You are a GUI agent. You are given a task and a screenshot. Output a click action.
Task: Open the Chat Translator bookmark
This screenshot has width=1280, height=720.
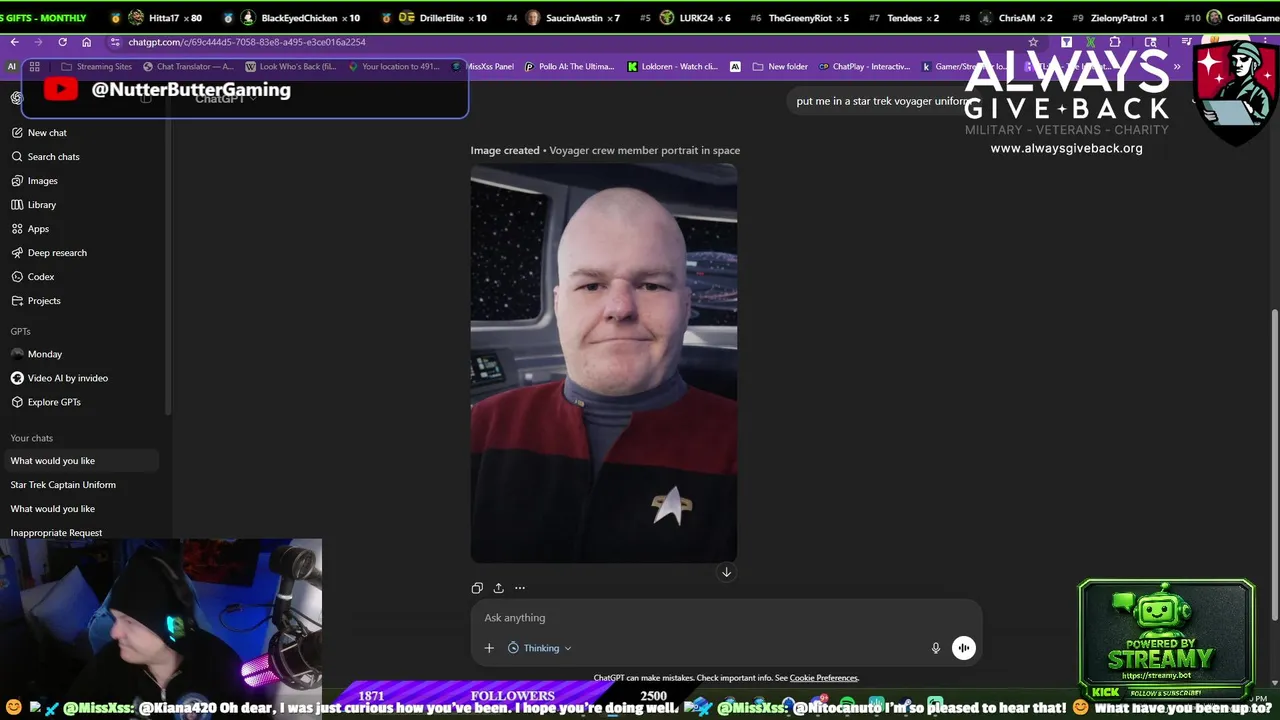tap(187, 67)
